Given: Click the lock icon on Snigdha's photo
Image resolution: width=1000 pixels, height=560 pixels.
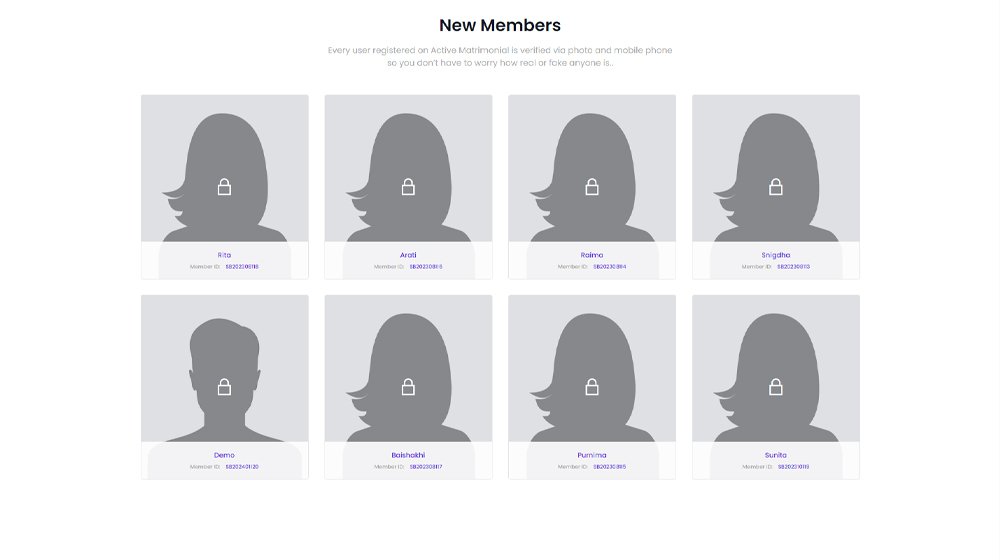Looking at the screenshot, I should click(776, 187).
